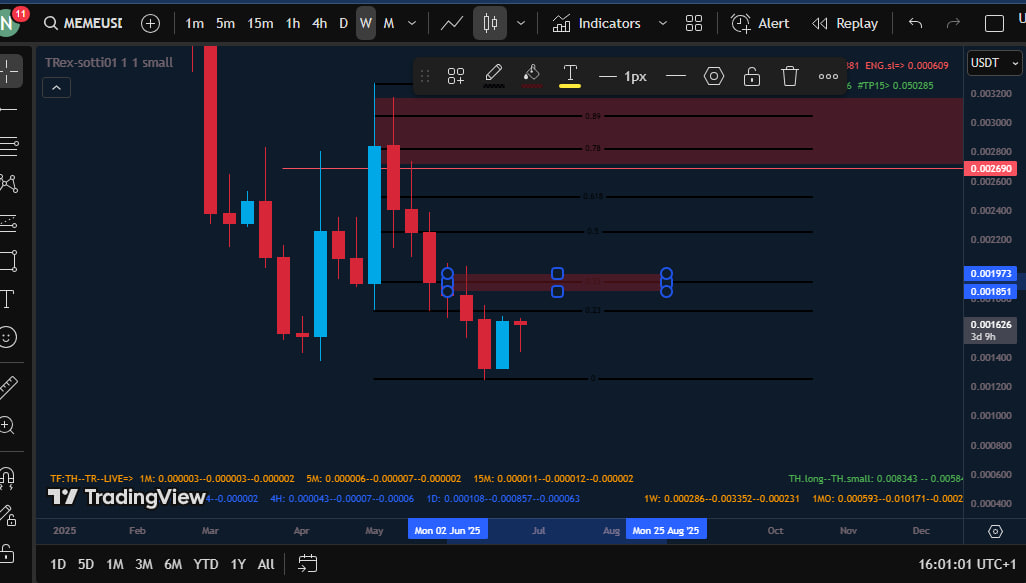Select the weekly W timeframe

pos(366,24)
